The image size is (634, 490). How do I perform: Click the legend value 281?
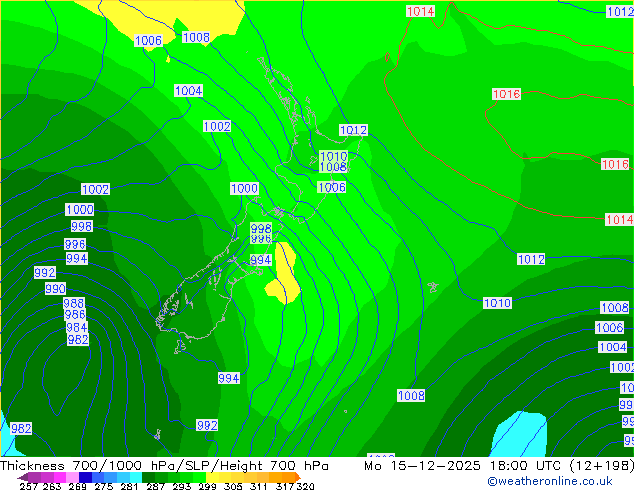[129, 486]
